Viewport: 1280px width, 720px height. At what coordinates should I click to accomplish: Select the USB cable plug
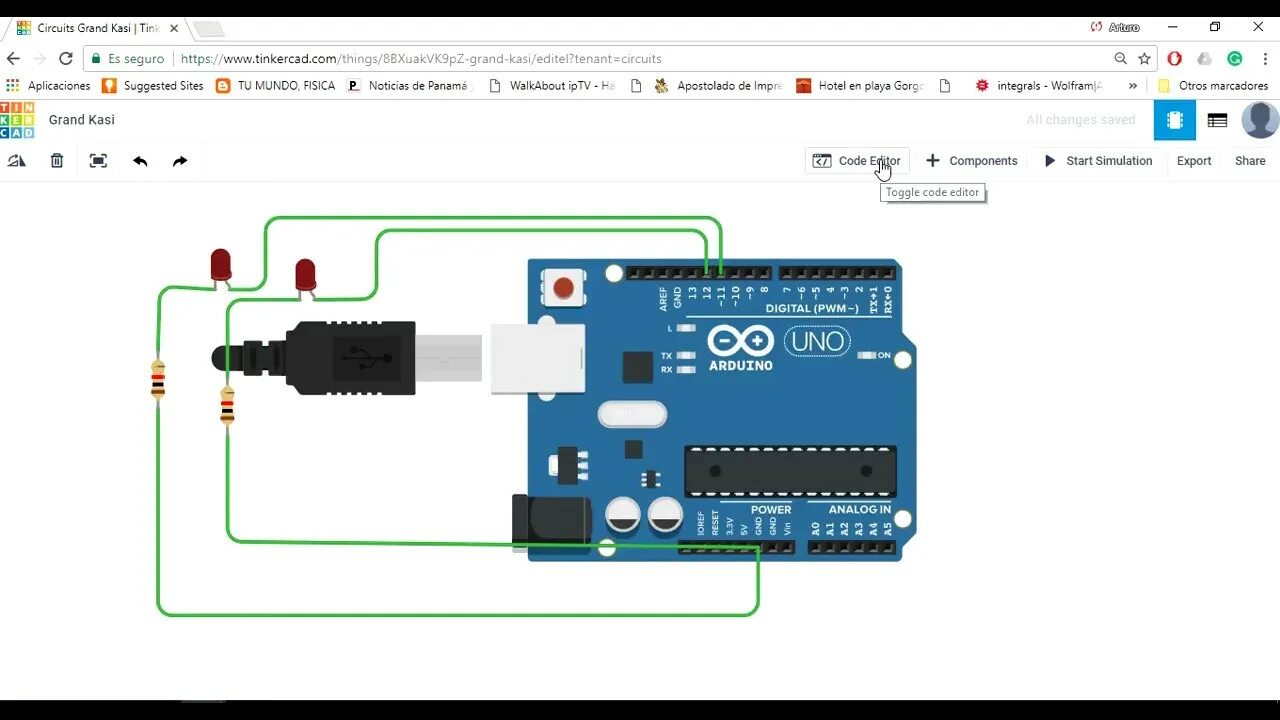pos(350,357)
